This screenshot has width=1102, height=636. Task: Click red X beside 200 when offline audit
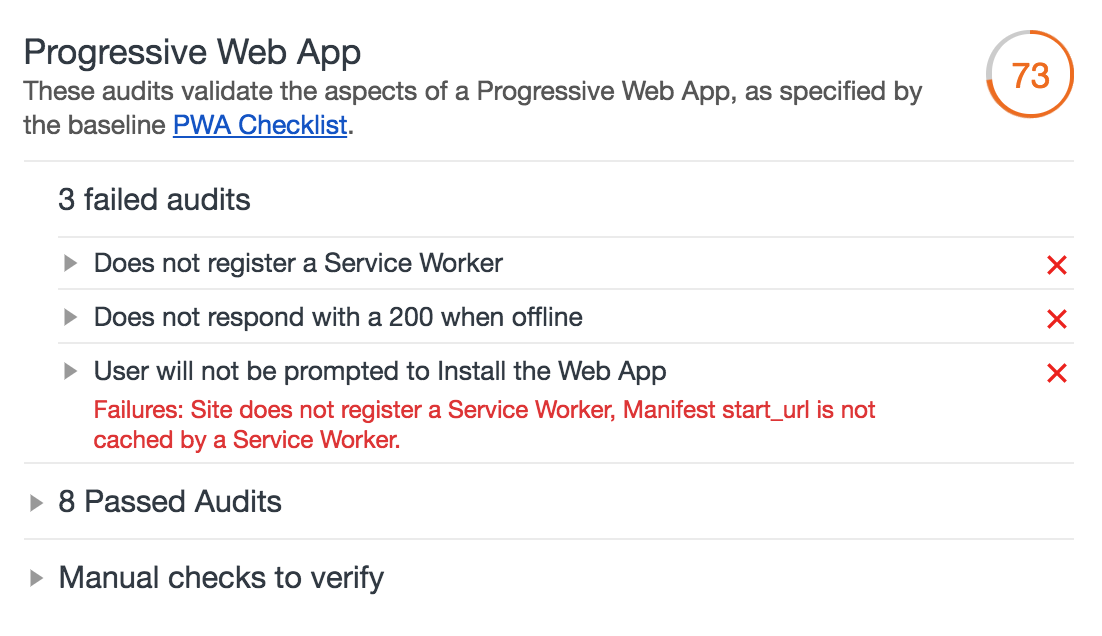click(1056, 319)
